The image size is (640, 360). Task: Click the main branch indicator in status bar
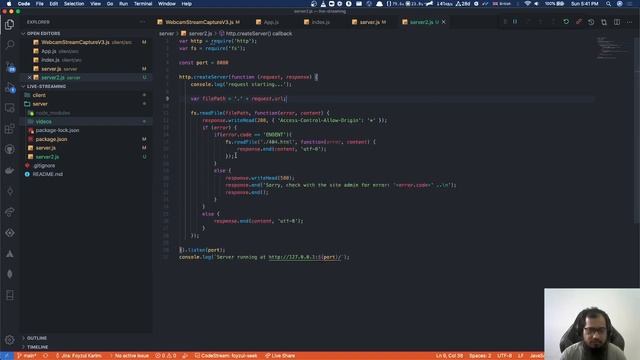27,356
